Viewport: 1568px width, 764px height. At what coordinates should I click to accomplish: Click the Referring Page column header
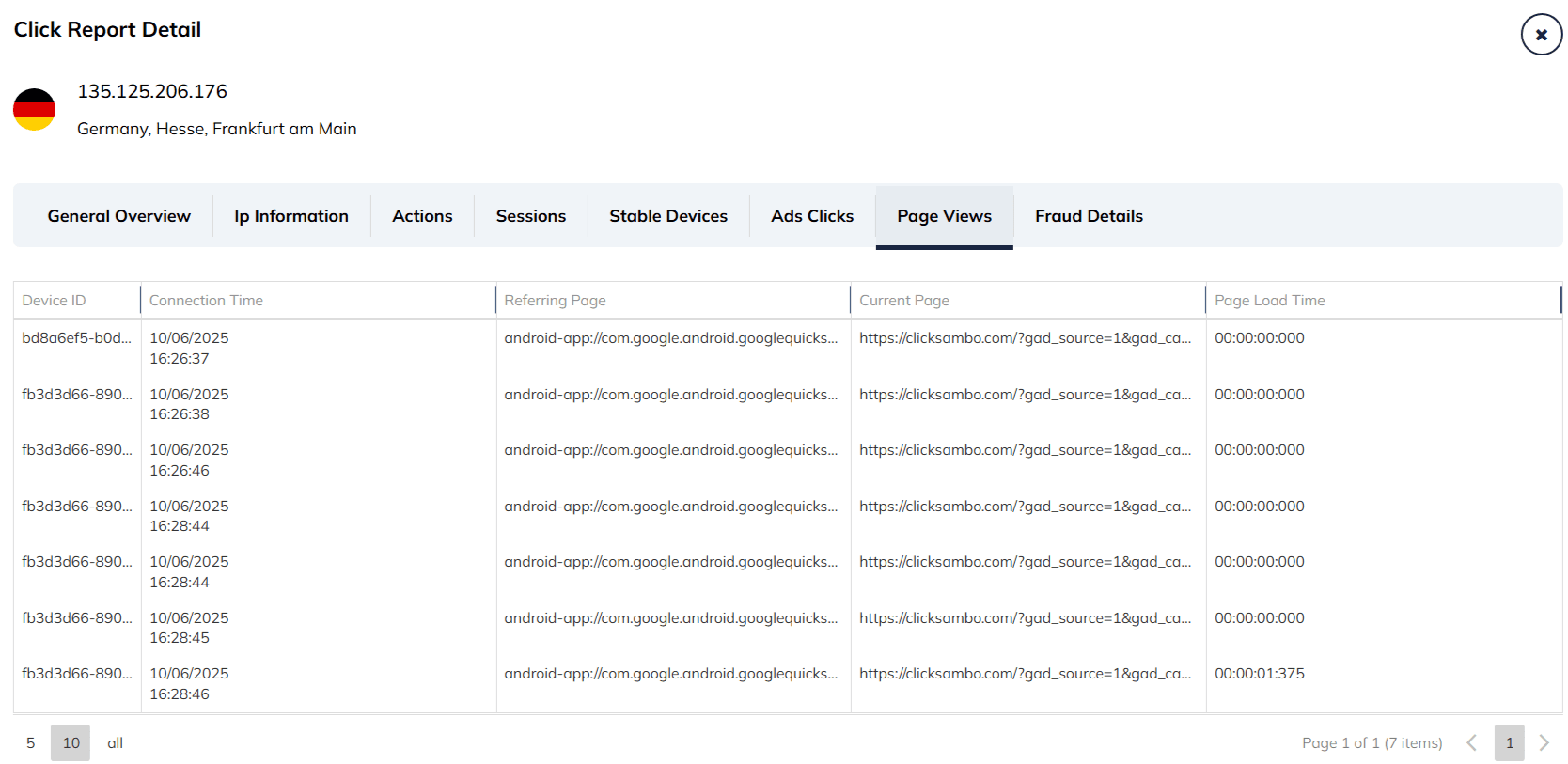point(555,301)
